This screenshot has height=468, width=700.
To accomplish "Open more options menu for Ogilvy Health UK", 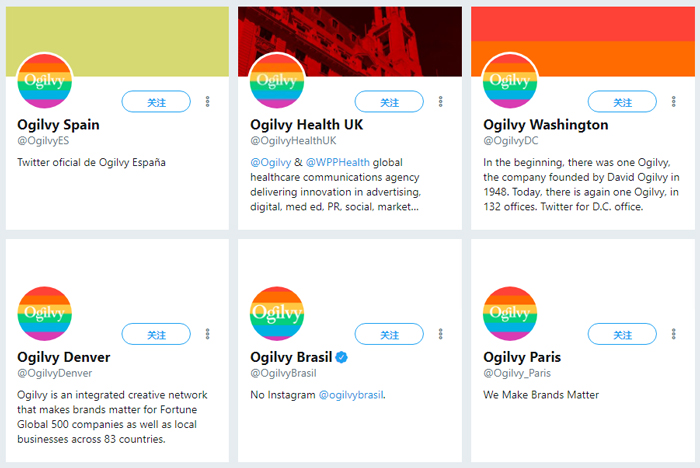I will tap(441, 102).
